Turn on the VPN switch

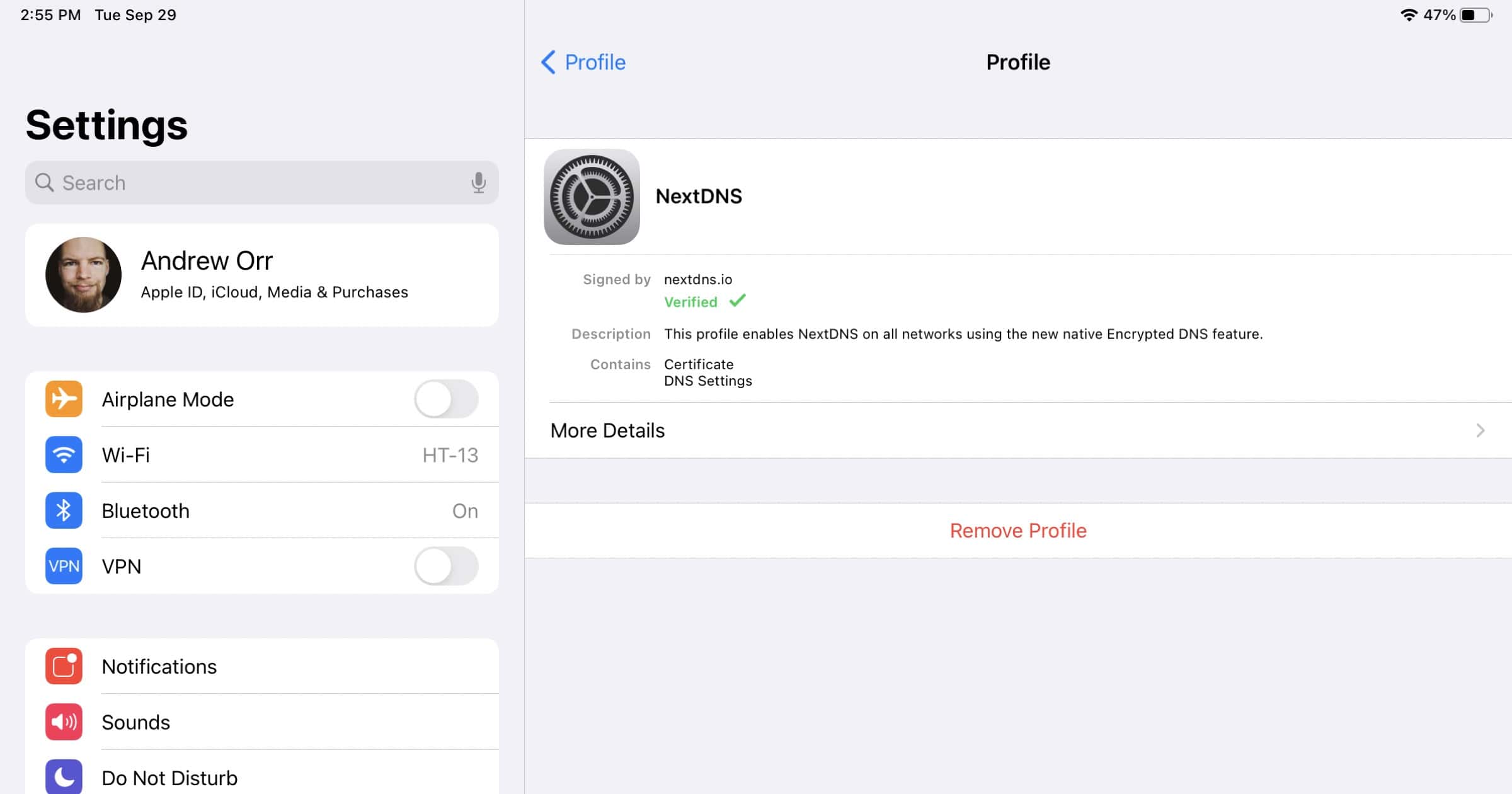tap(446, 566)
